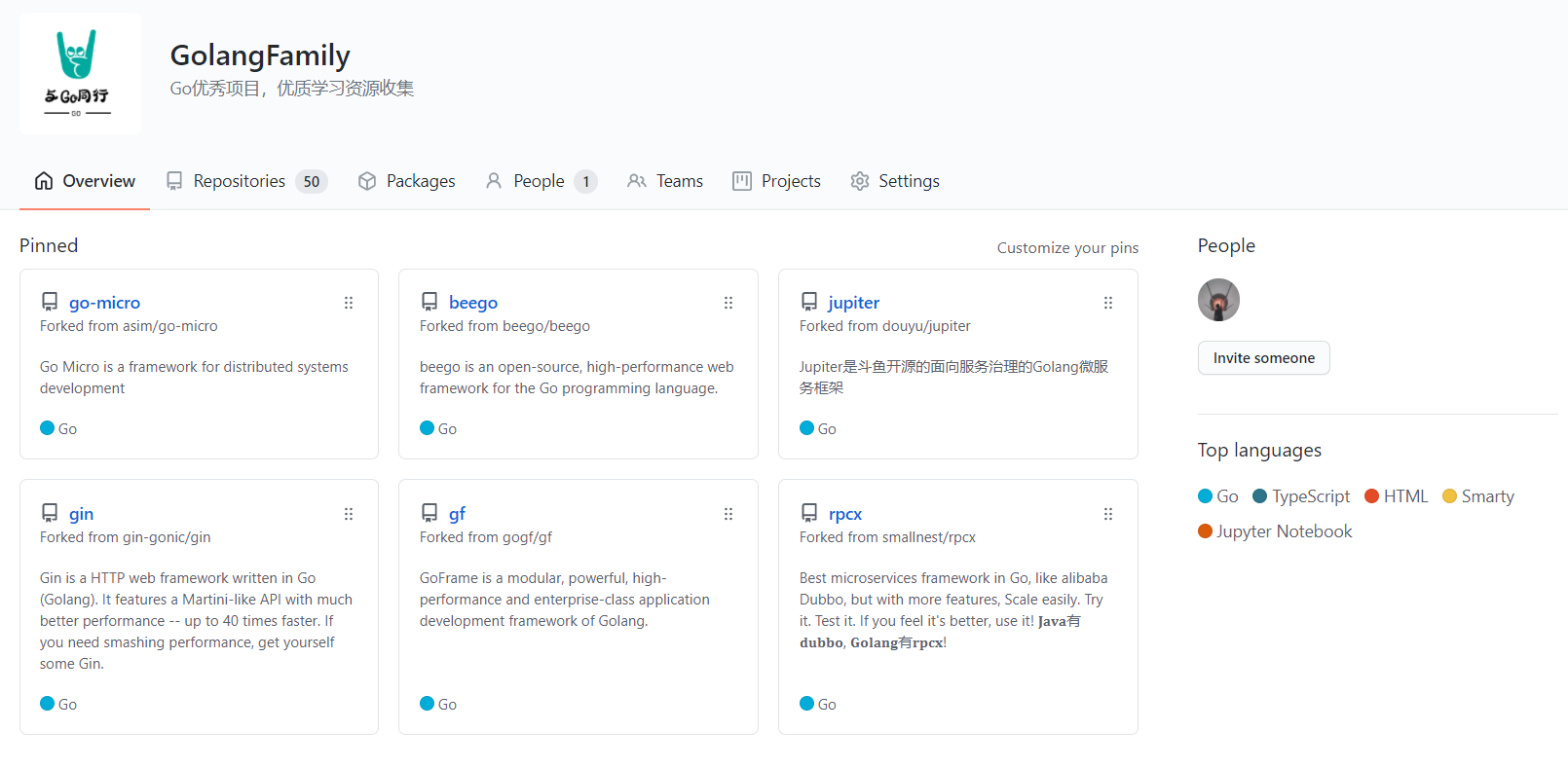The height and width of the screenshot is (768, 1568).
Task: Click the Invite someone button
Action: [x=1263, y=358]
